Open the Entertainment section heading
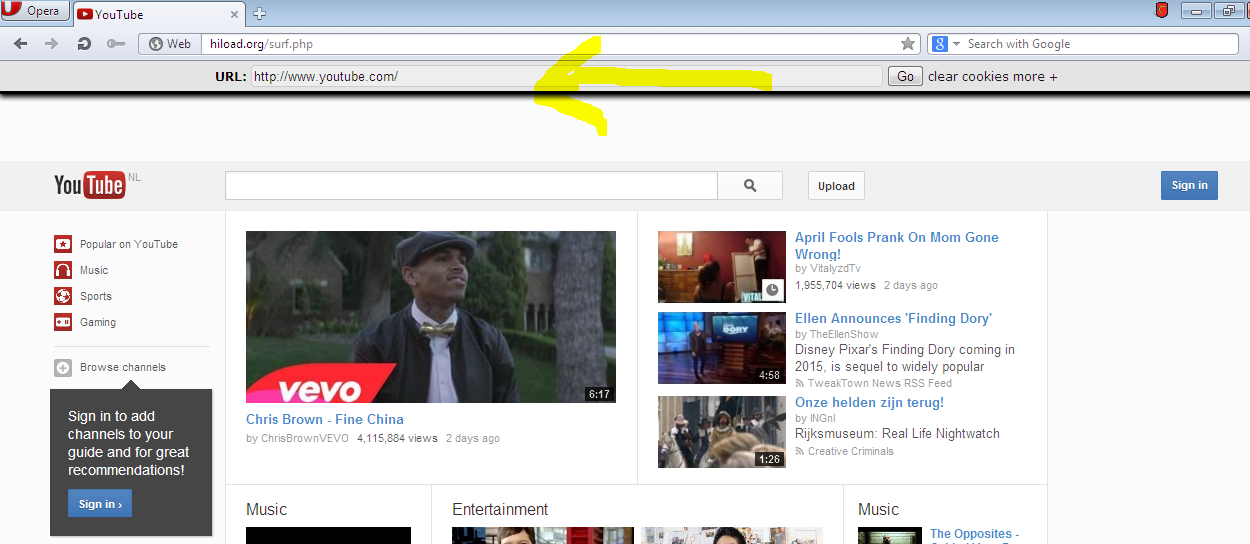Image resolution: width=1250 pixels, height=544 pixels. tap(500, 509)
